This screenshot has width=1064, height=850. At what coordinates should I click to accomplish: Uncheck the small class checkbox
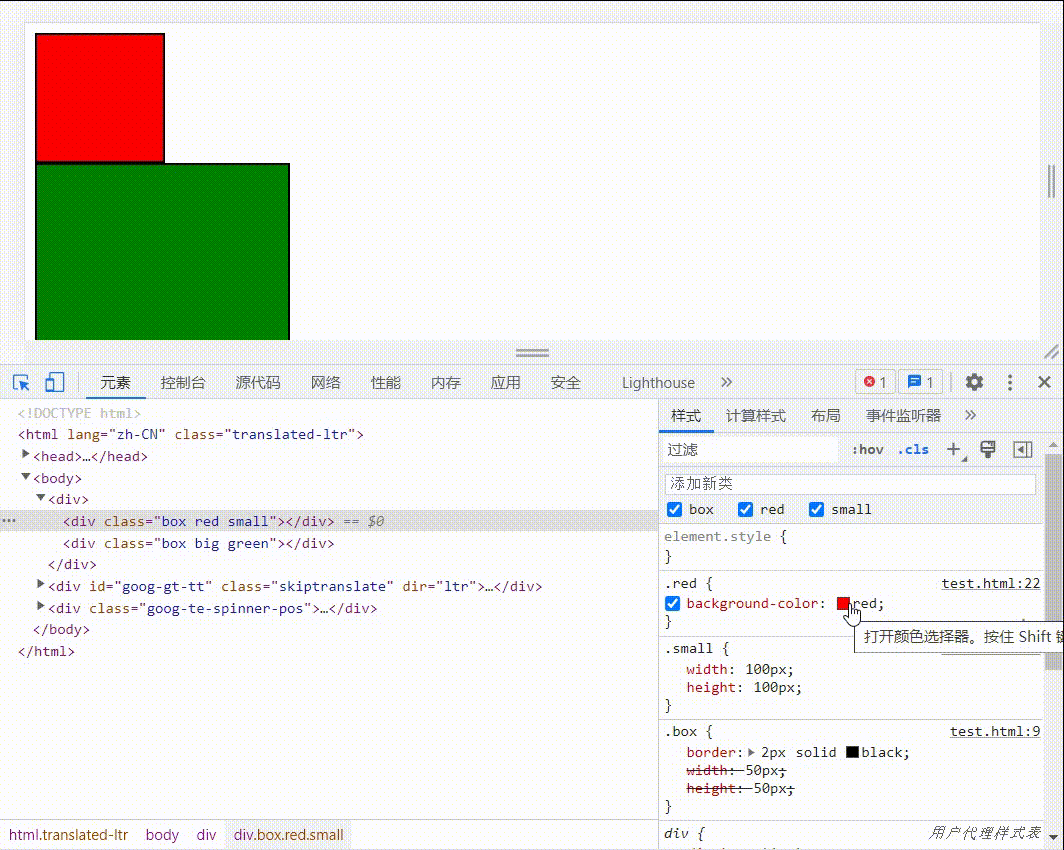[816, 509]
